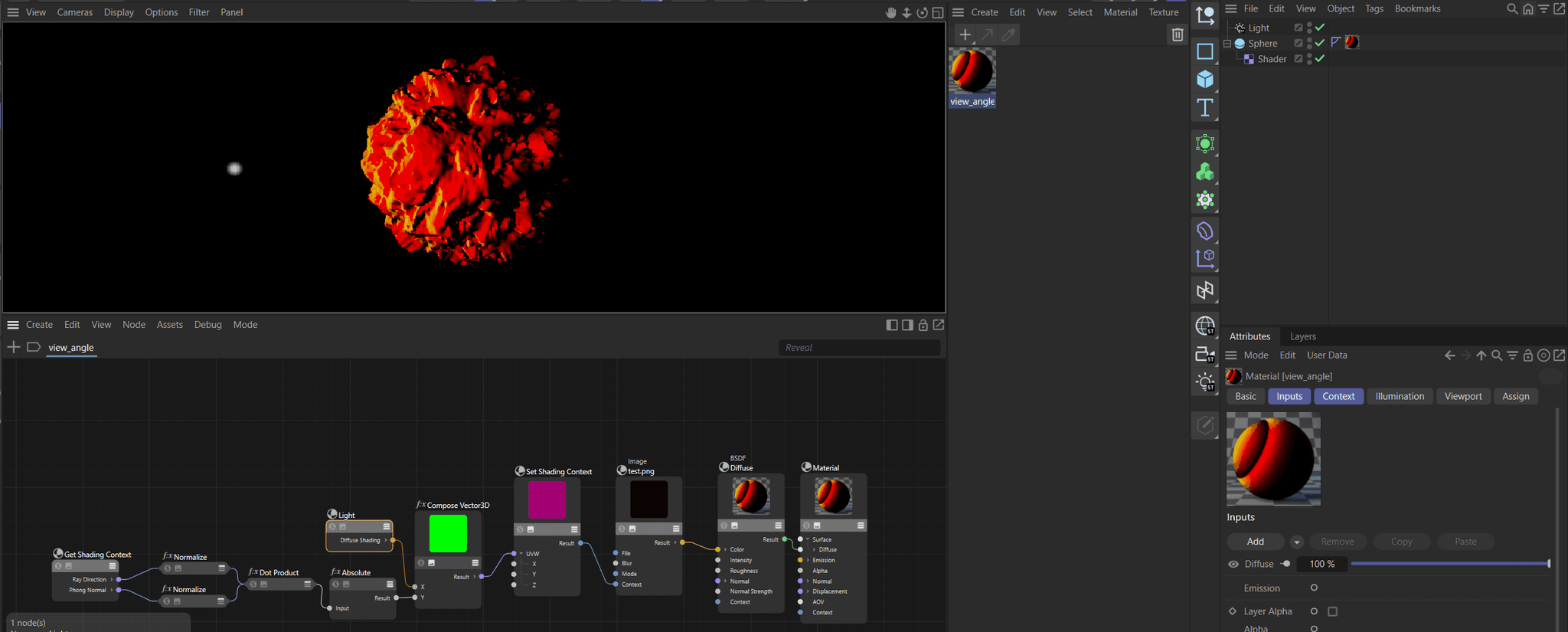Click the green Compose Vector3D preview swatch
This screenshot has height=632, width=1568.
pos(448,533)
